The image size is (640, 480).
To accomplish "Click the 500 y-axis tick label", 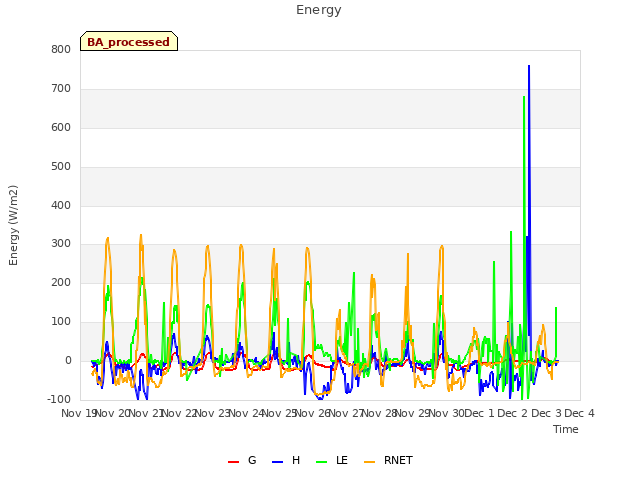I will (x=61, y=167).
